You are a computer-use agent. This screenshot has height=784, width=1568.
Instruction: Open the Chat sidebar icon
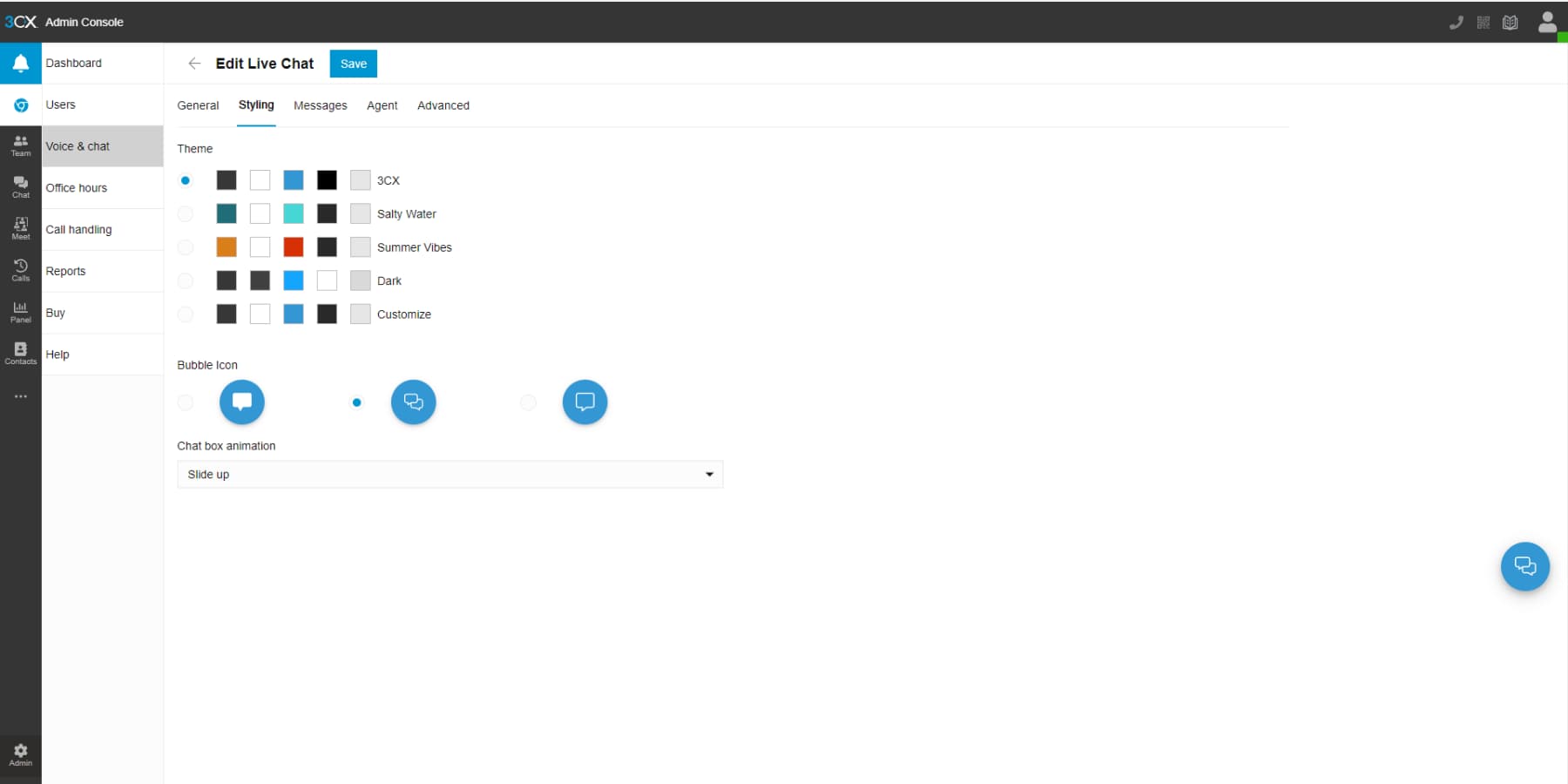pyautogui.click(x=20, y=187)
